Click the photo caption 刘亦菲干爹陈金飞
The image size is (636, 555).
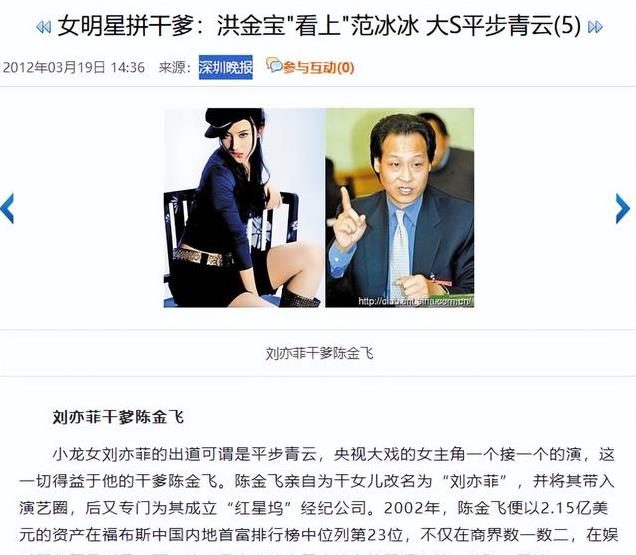[319, 353]
